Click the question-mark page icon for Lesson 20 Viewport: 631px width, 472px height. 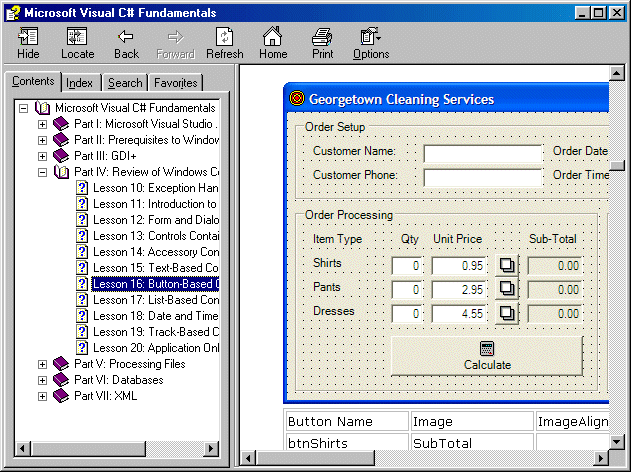point(82,348)
